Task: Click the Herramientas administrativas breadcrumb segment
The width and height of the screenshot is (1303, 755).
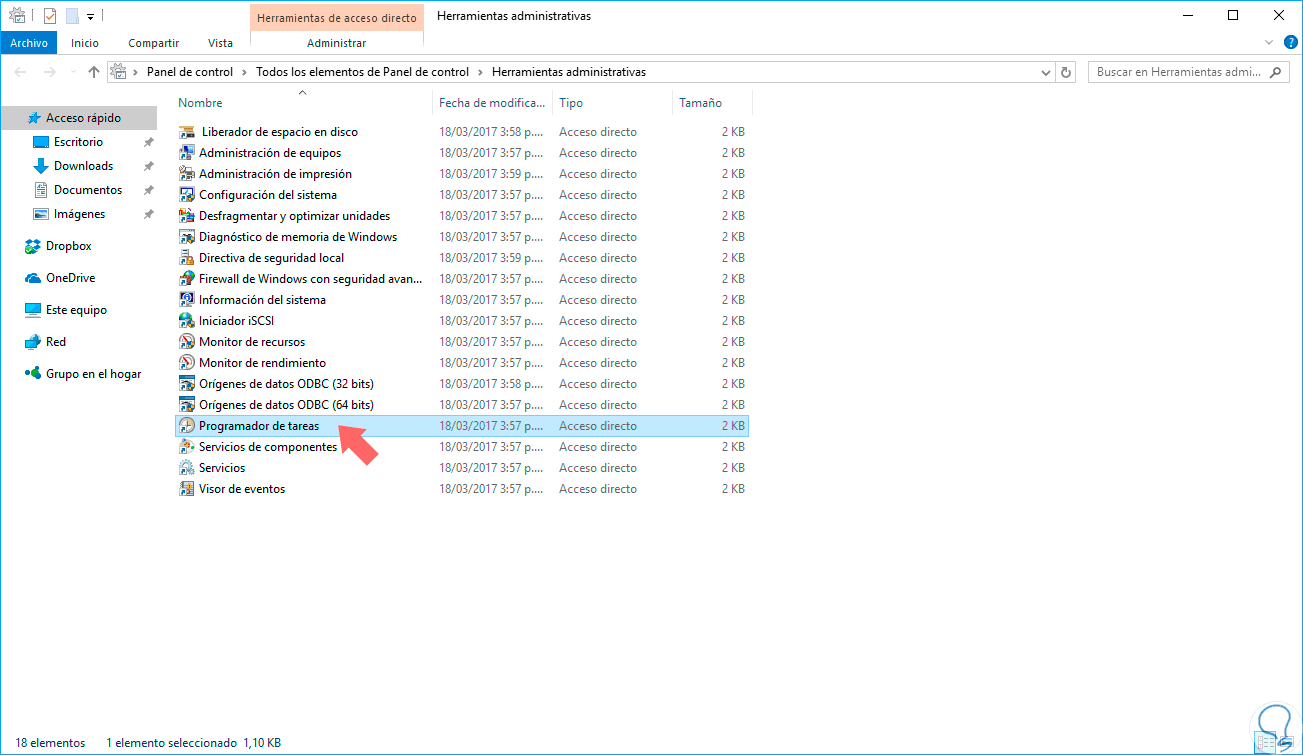Action: (569, 72)
